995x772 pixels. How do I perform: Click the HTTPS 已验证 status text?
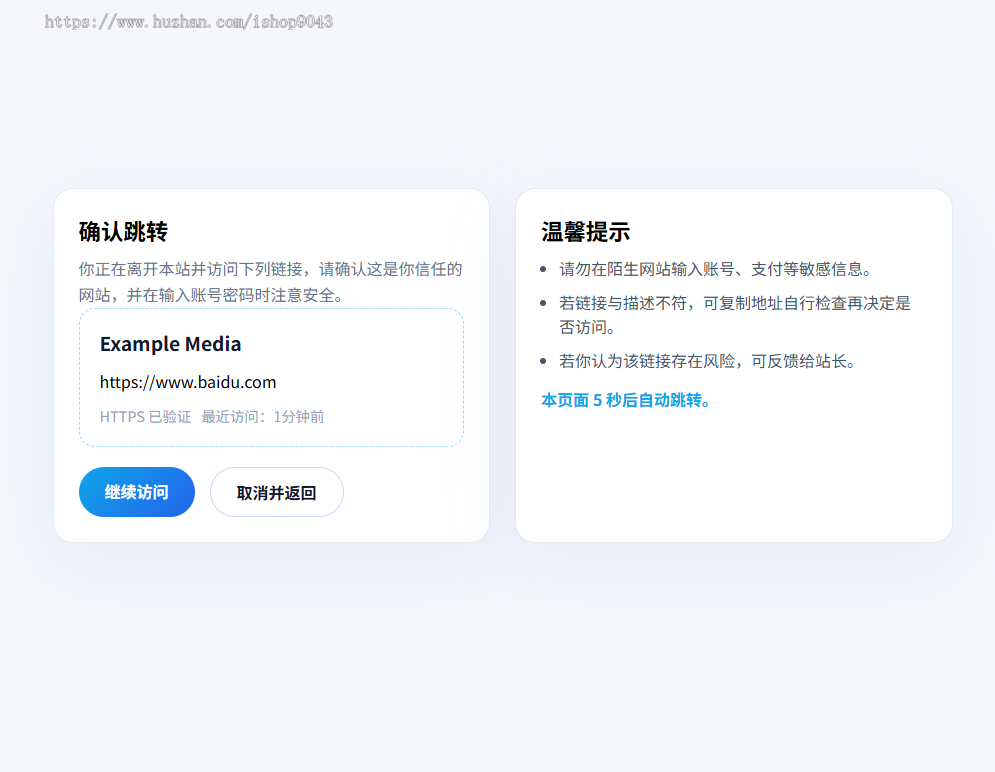pos(145,417)
